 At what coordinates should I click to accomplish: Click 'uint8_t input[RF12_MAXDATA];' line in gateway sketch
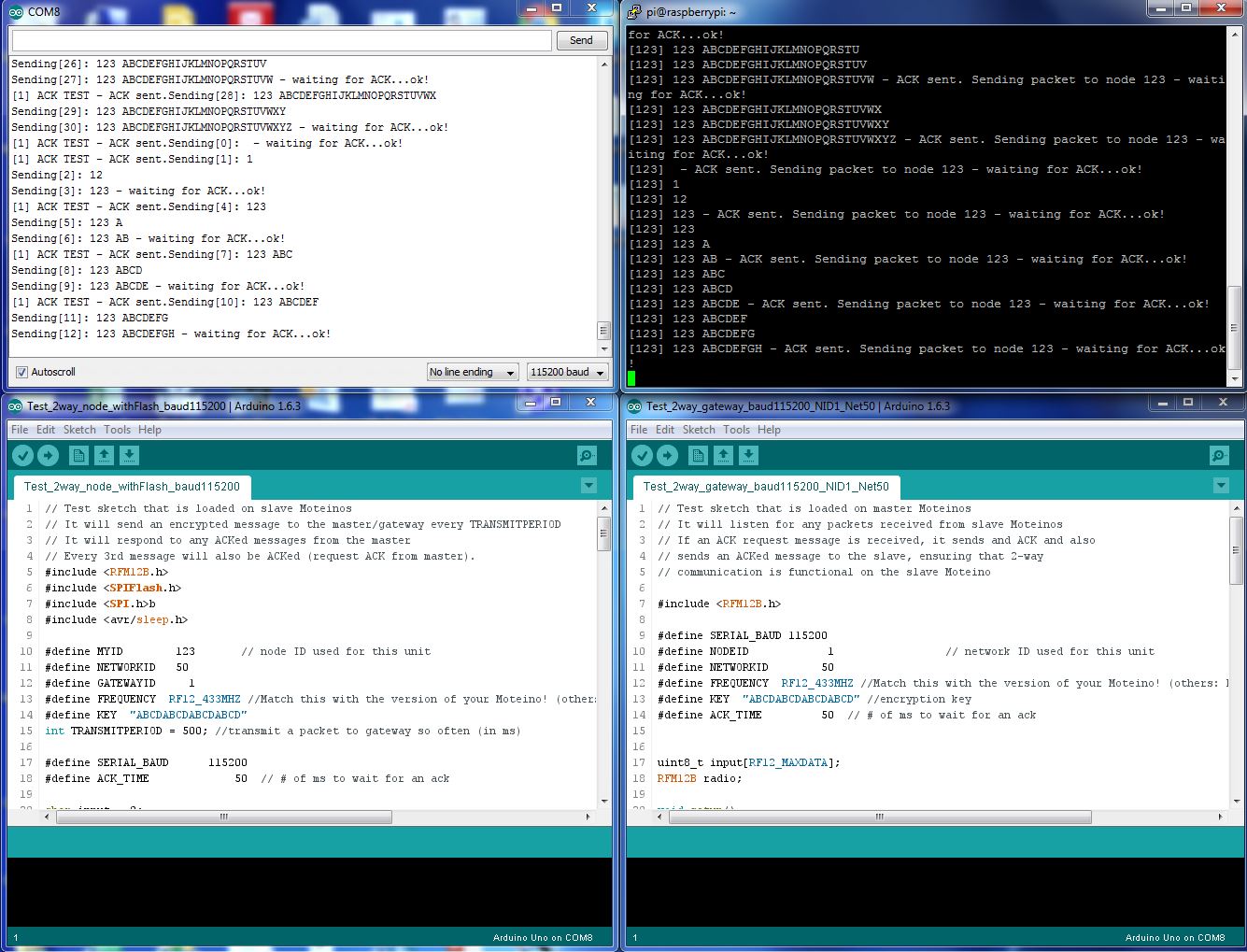click(748, 762)
